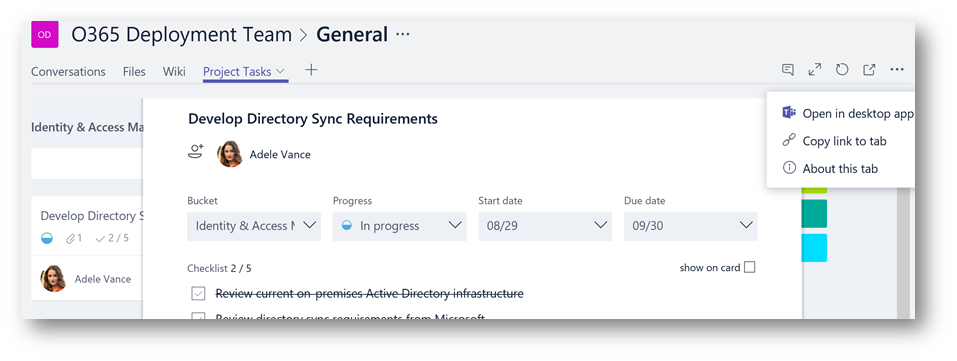Image resolution: width=957 pixels, height=361 pixels.
Task: Click the Identity & Access bucket heading
Action: click(x=87, y=128)
